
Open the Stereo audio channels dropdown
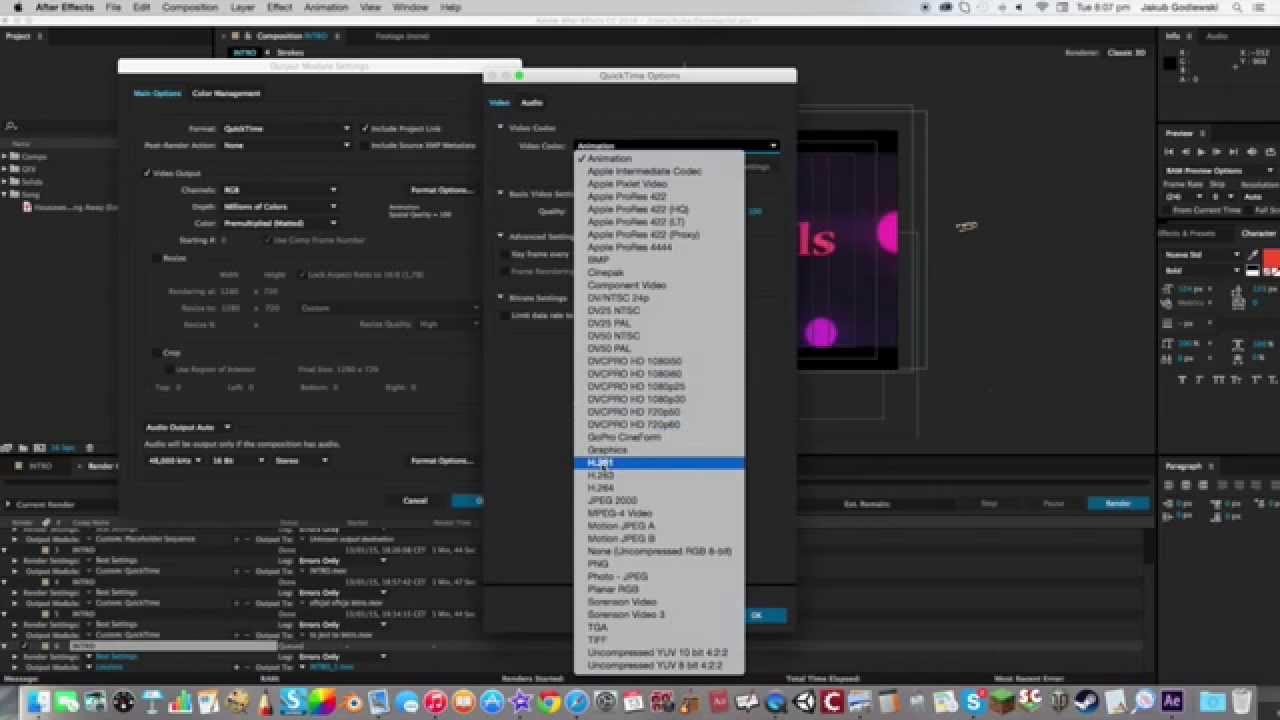point(301,461)
